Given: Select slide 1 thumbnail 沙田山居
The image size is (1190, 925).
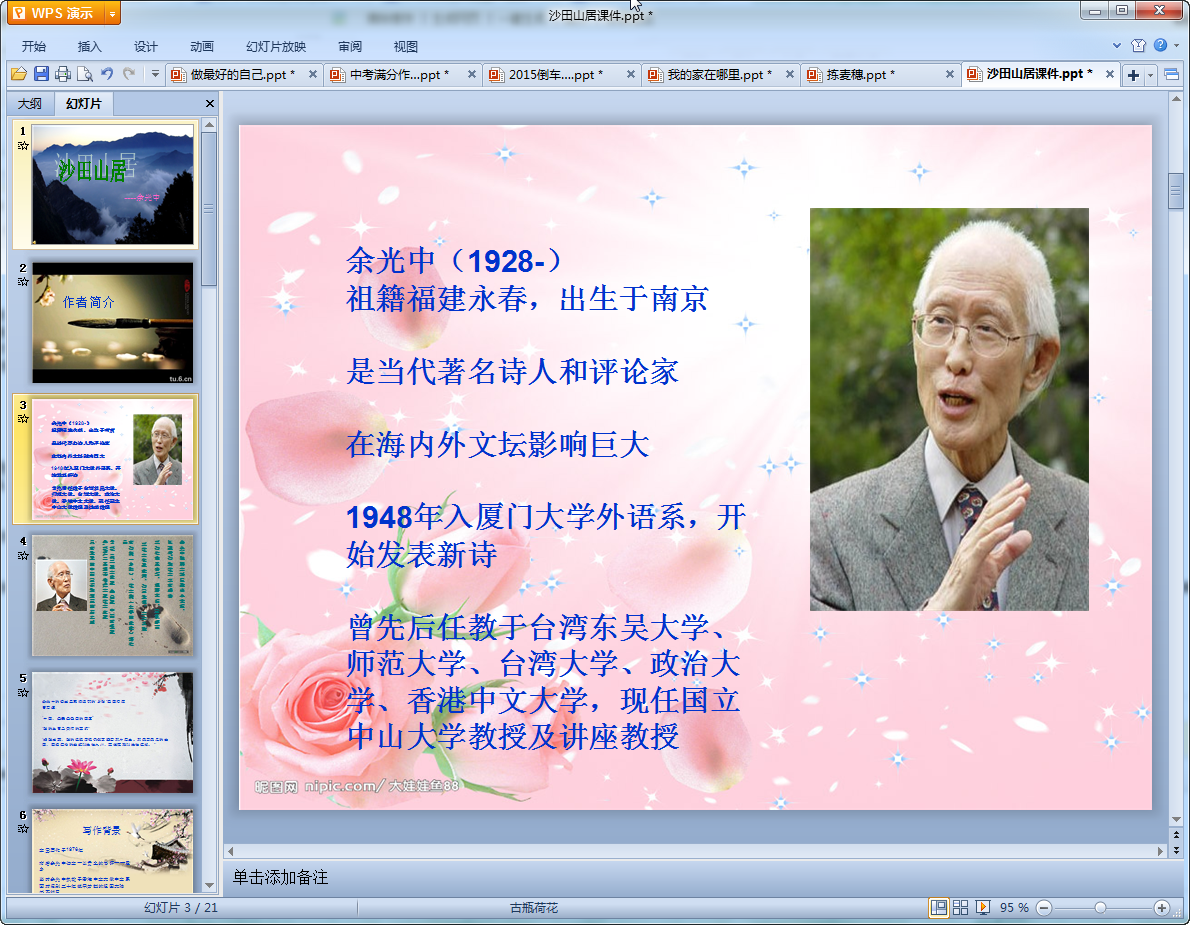Looking at the screenshot, I should [112, 184].
